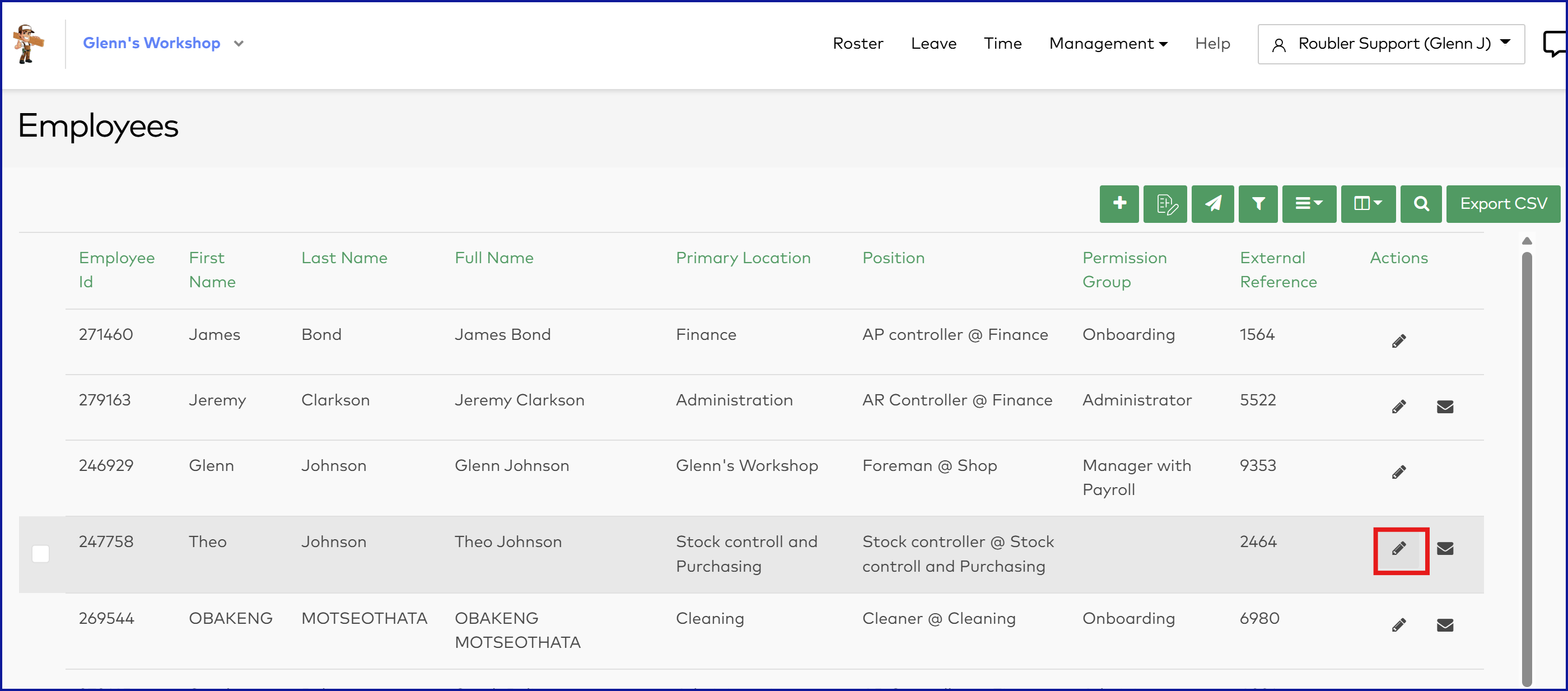Click the green add employee plus button
The image size is (1568, 691).
1119,203
